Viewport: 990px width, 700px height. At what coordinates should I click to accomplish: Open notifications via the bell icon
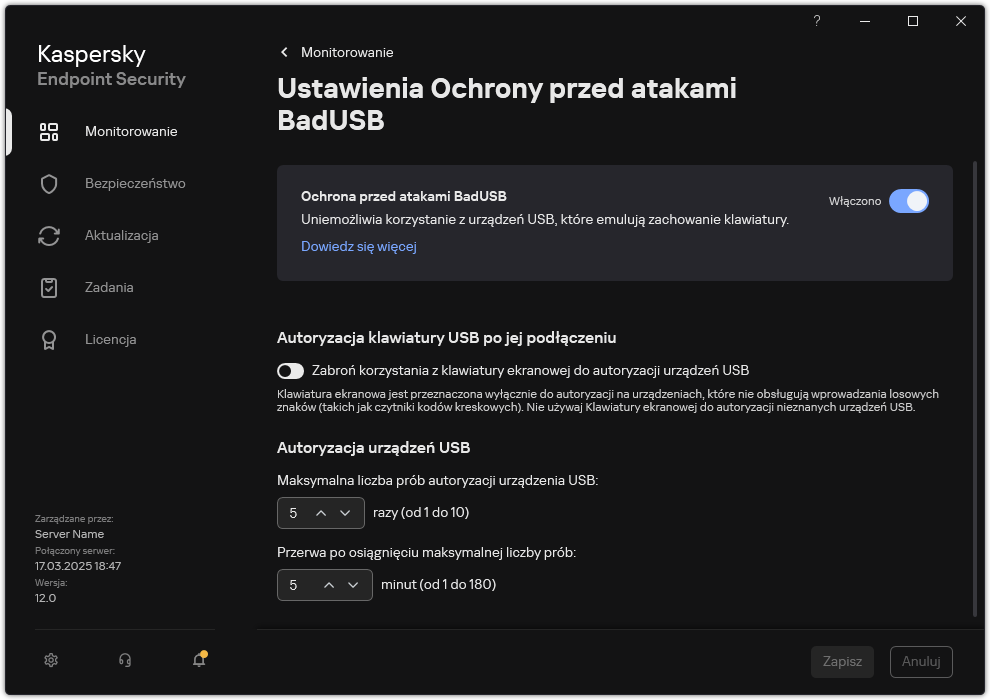[x=198, y=660]
